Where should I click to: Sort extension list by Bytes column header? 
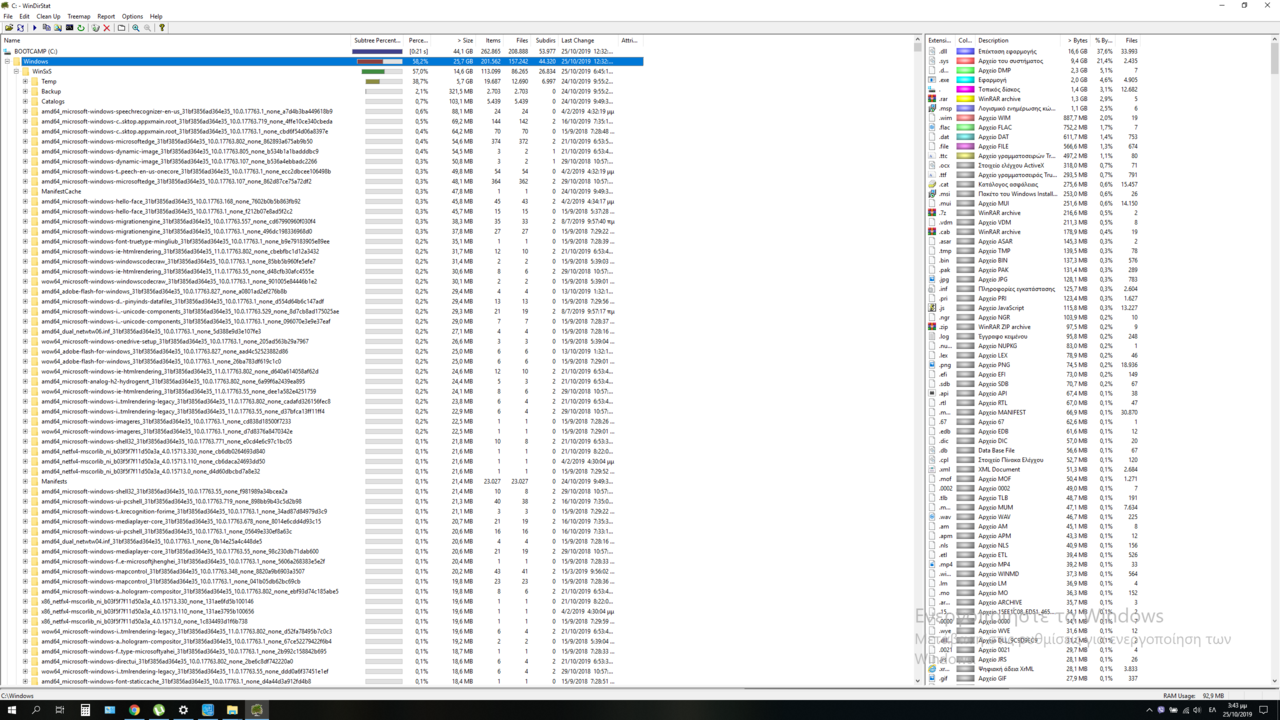(x=1077, y=41)
